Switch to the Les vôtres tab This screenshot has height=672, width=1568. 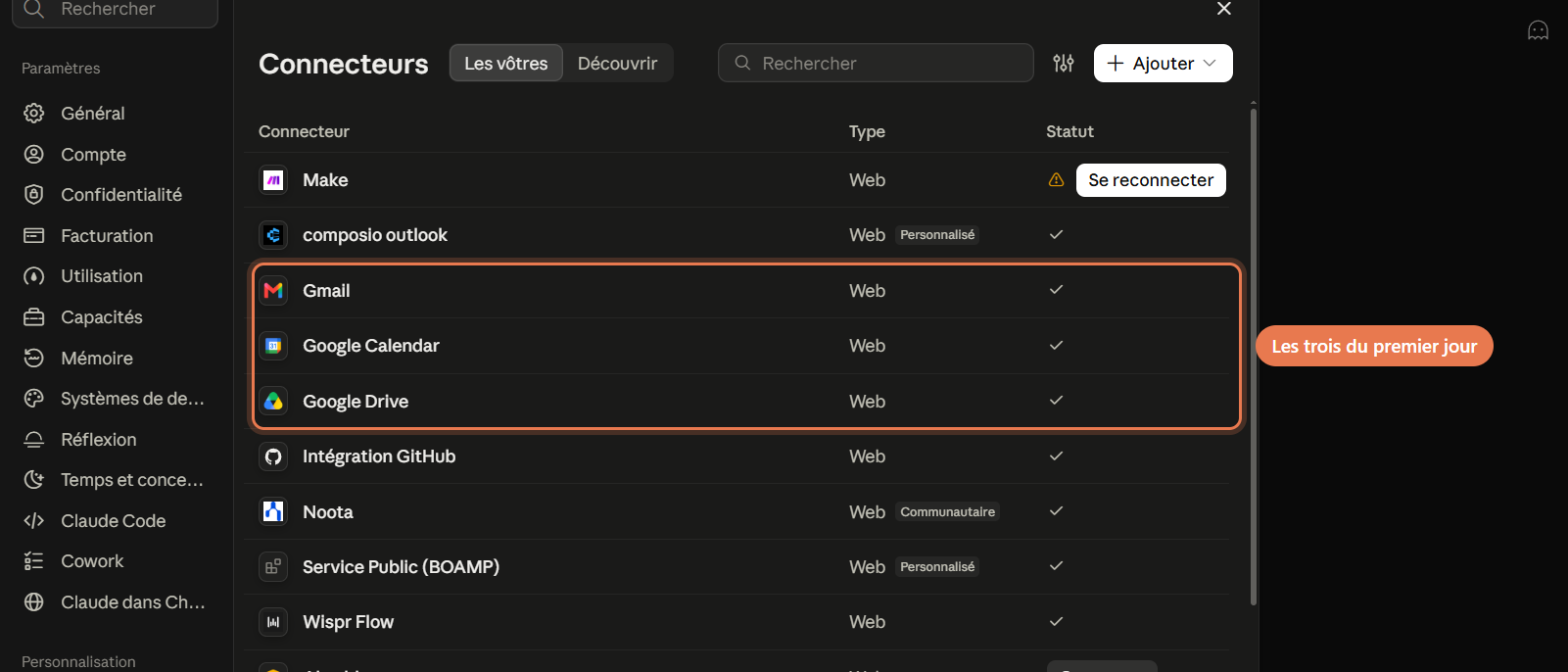506,63
